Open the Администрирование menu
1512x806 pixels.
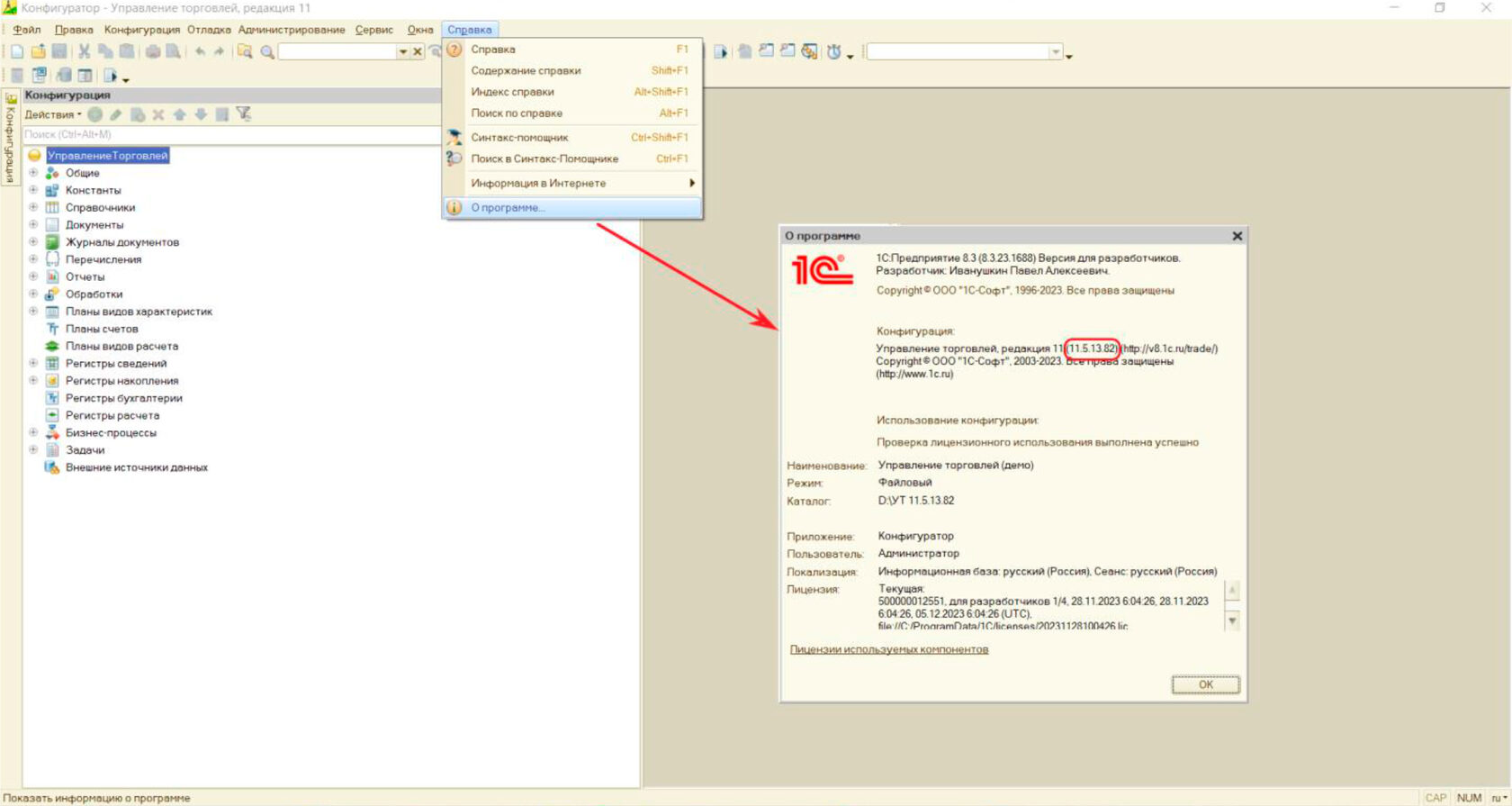292,30
